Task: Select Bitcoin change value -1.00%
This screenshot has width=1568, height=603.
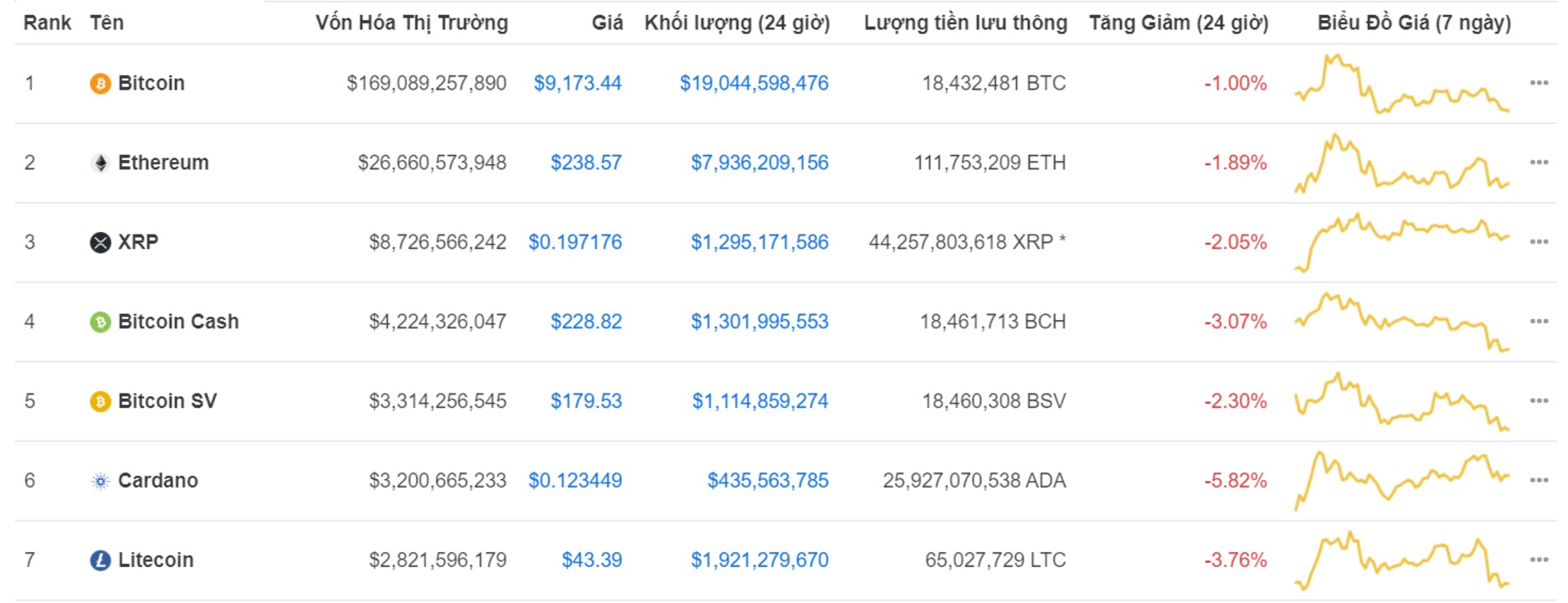Action: (x=1236, y=84)
